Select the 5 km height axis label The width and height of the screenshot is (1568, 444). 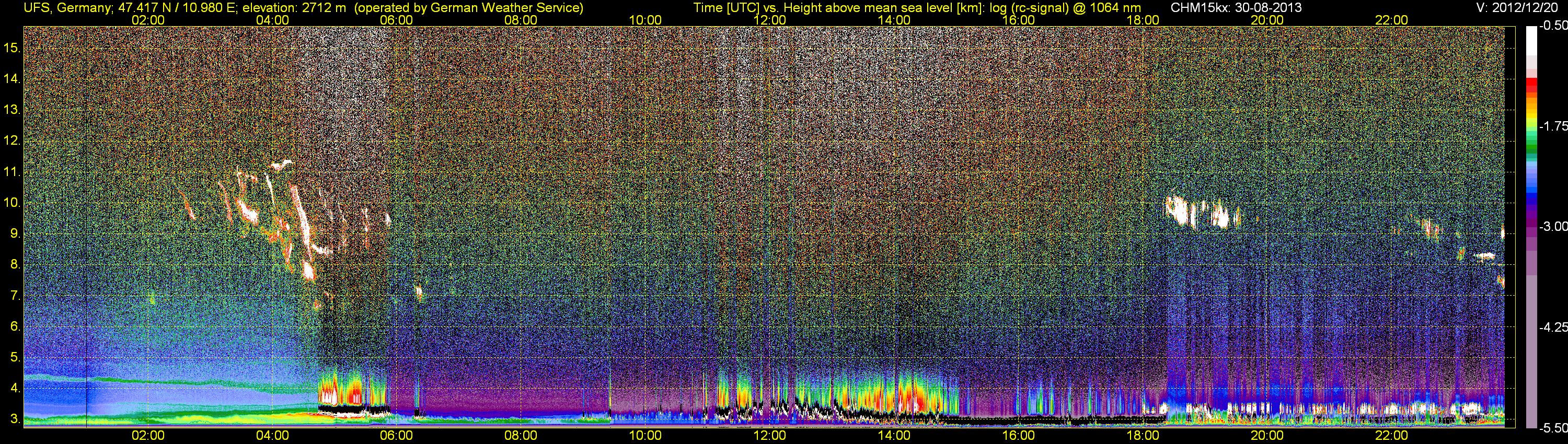pos(15,357)
